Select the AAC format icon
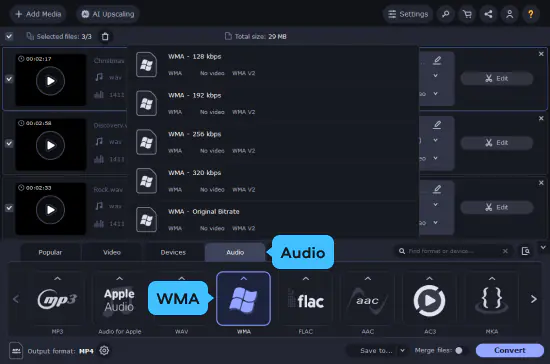This screenshot has width=550, height=364. 368,300
